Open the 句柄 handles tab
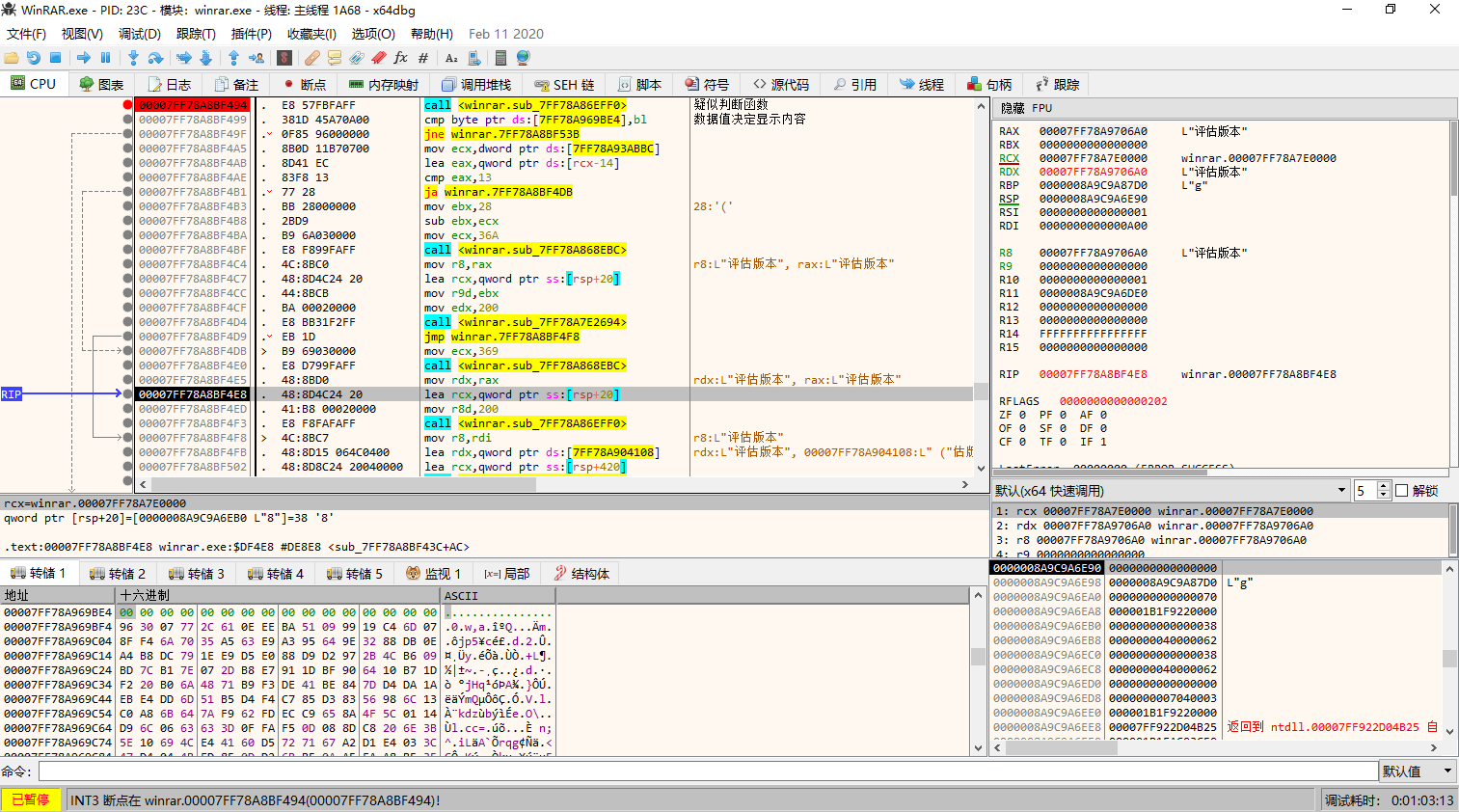This screenshot has width=1459, height=812. [990, 85]
